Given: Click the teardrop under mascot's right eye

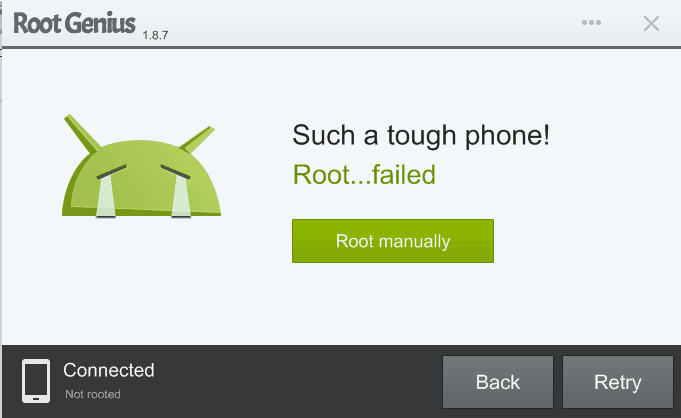Looking at the screenshot, I should 181,196.
